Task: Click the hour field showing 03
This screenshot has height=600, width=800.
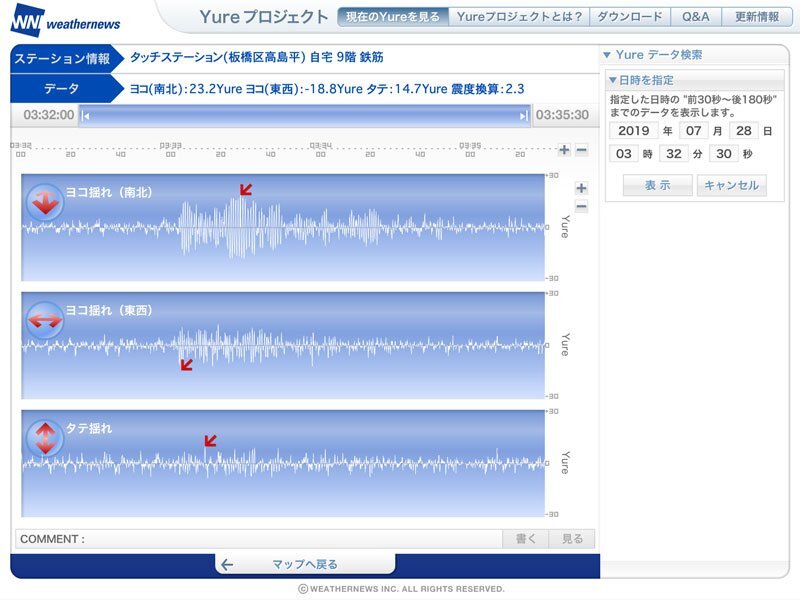Action: (623, 154)
